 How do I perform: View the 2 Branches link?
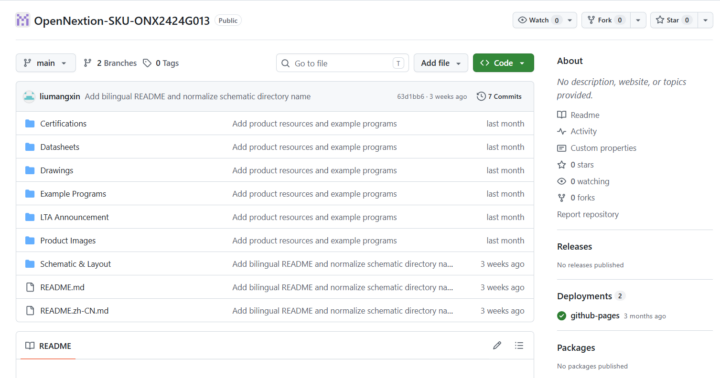(110, 63)
